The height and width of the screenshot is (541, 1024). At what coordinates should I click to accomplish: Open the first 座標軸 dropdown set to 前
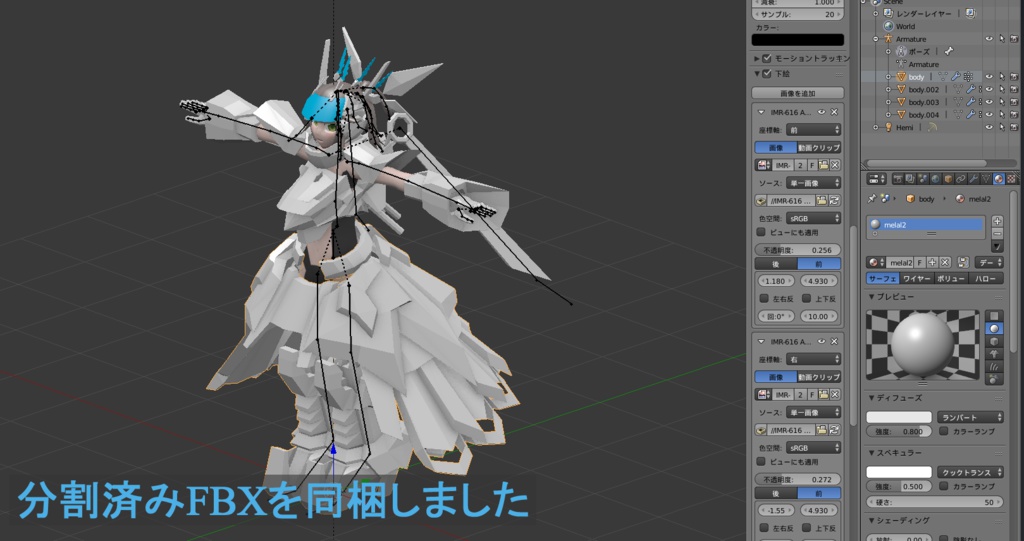pyautogui.click(x=813, y=129)
